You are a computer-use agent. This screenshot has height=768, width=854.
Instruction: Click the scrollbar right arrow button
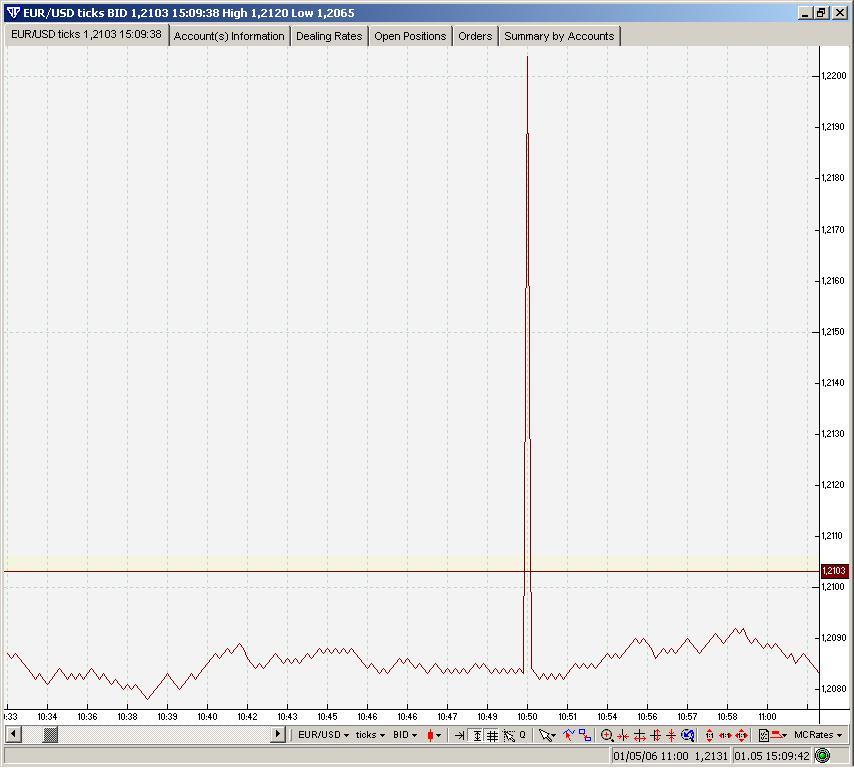tap(278, 735)
